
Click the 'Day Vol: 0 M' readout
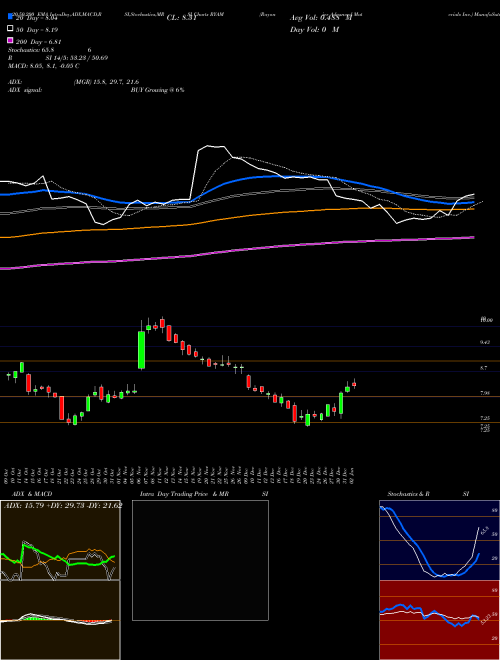coord(314,29)
